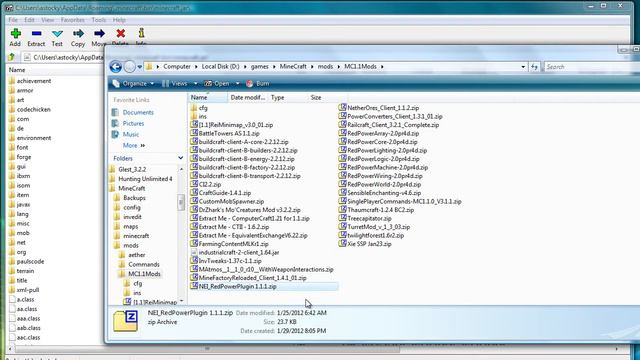Select Backups in the Folders tree
The image size is (640, 360).
point(134,198)
